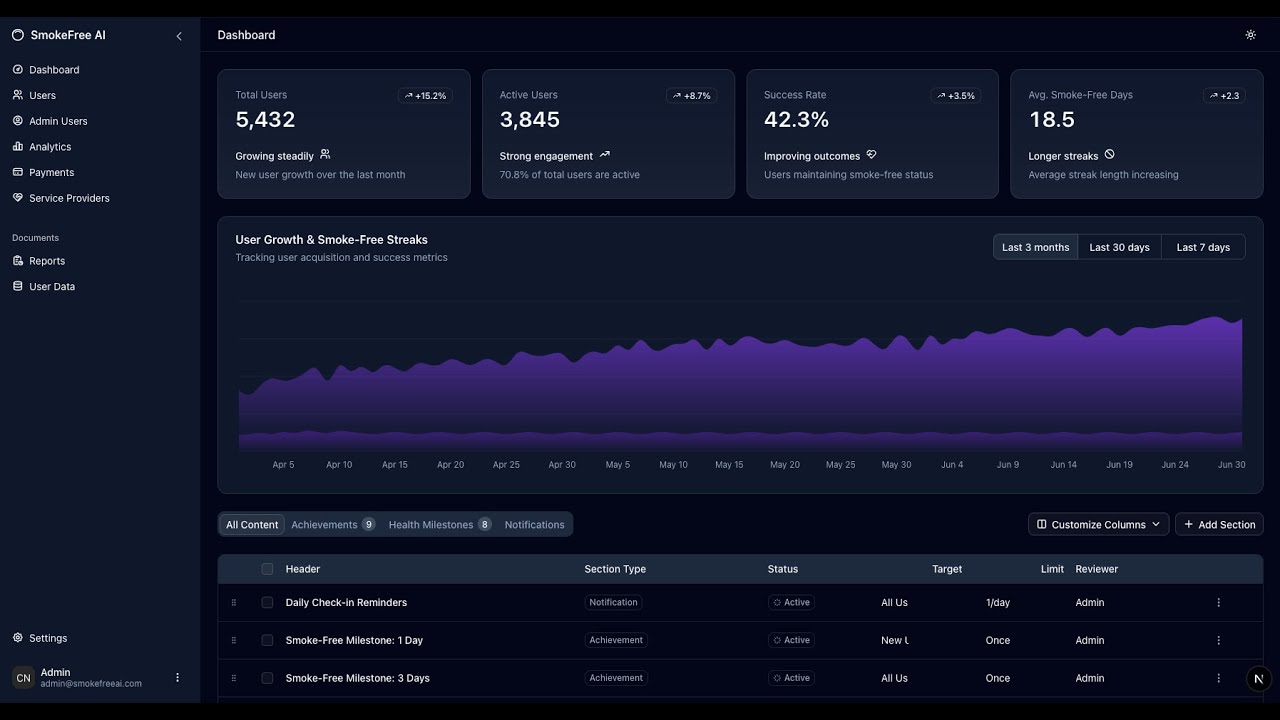Open row actions for Smoke-Free Milestone: 1 Day

click(x=1218, y=641)
